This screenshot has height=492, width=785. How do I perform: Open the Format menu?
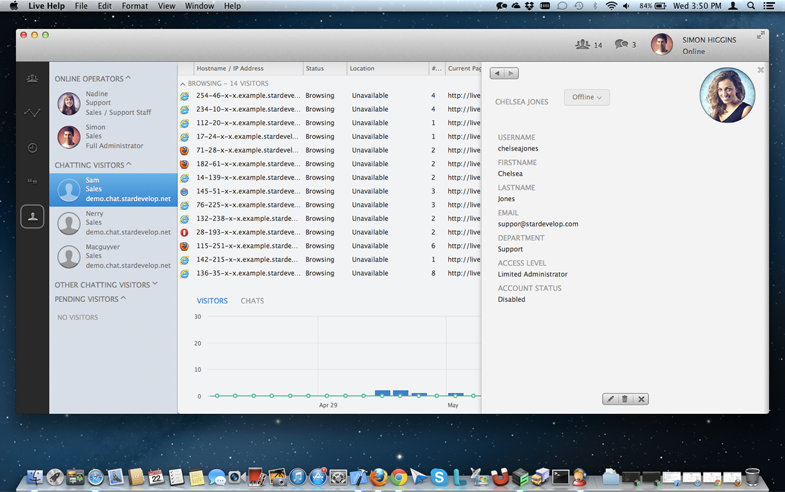tap(135, 6)
